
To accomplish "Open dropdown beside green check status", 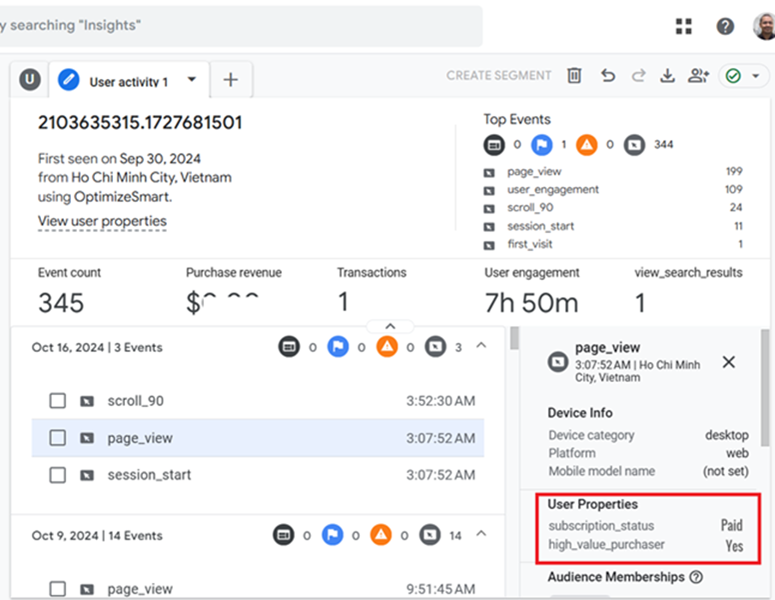I will pos(755,76).
